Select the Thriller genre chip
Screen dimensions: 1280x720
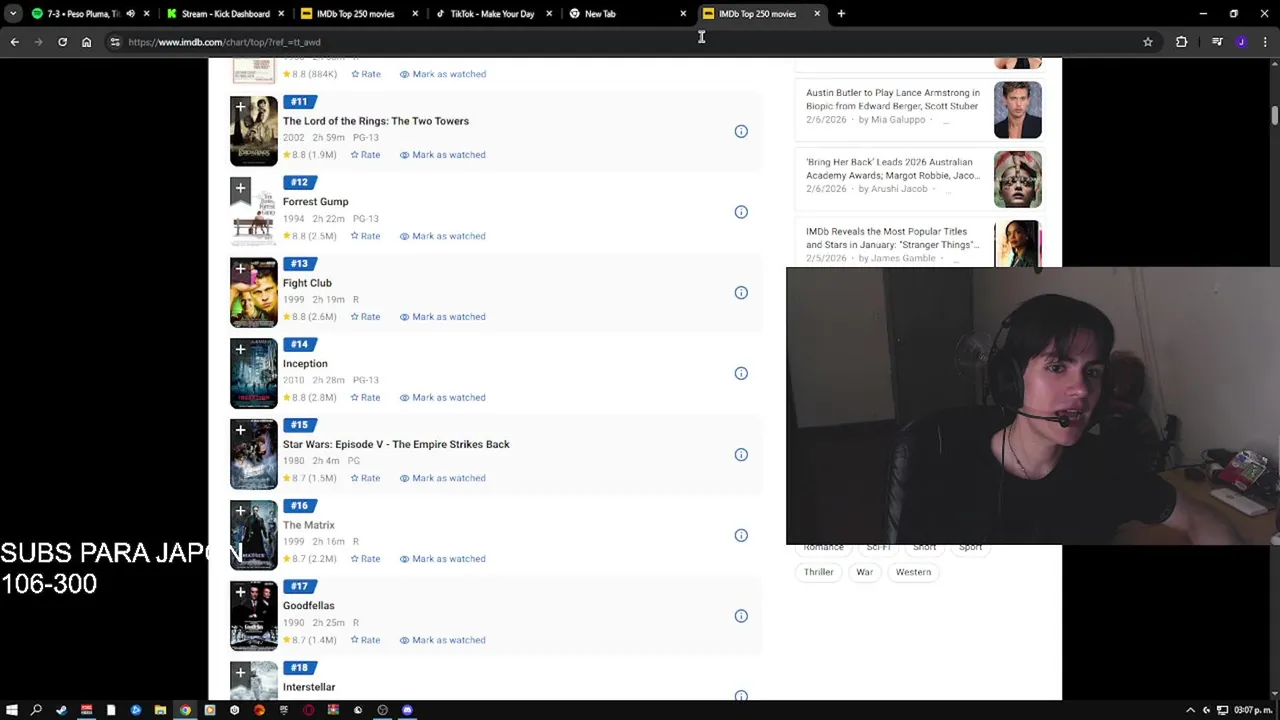(x=819, y=572)
